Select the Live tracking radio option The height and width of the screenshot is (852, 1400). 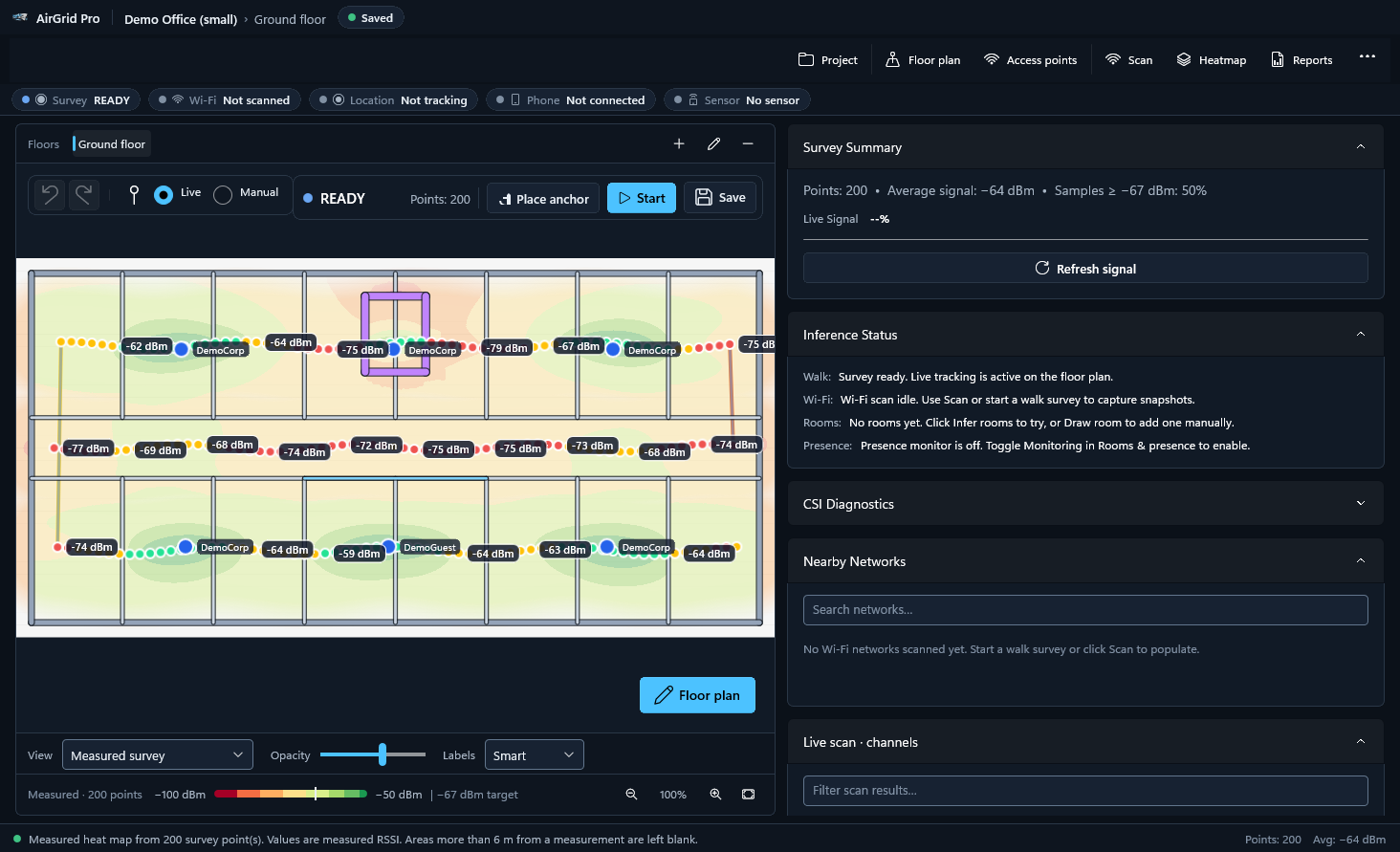(x=164, y=195)
